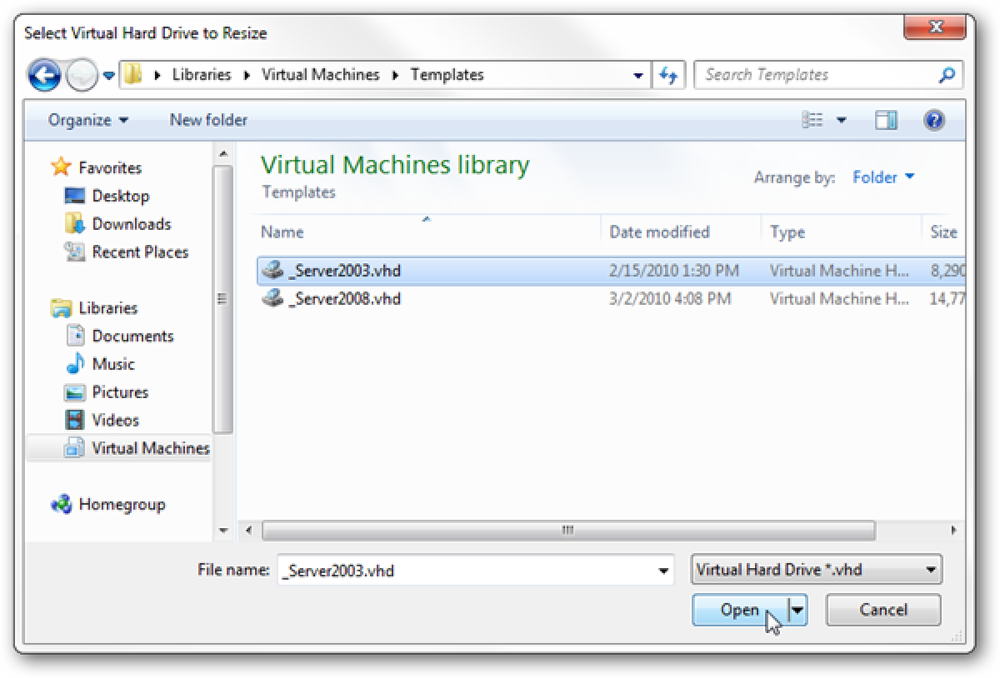Change the view with the views icon
The height and width of the screenshot is (678, 1000).
tap(812, 120)
